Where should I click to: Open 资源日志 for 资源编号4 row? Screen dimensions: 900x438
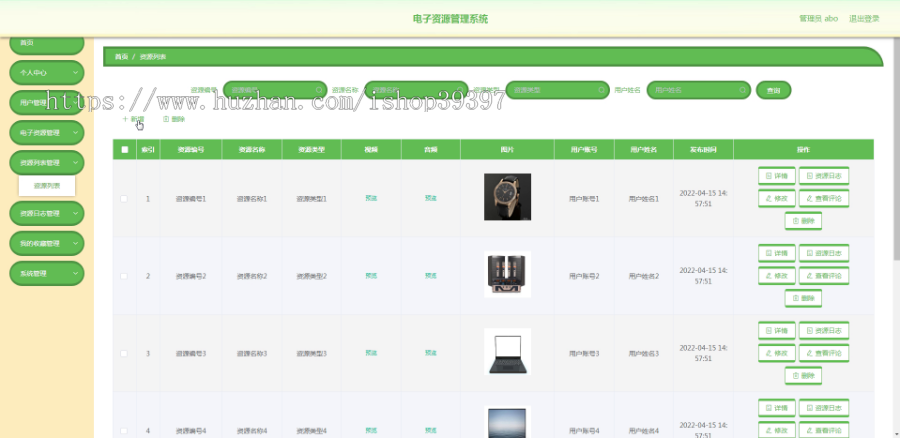(824, 408)
